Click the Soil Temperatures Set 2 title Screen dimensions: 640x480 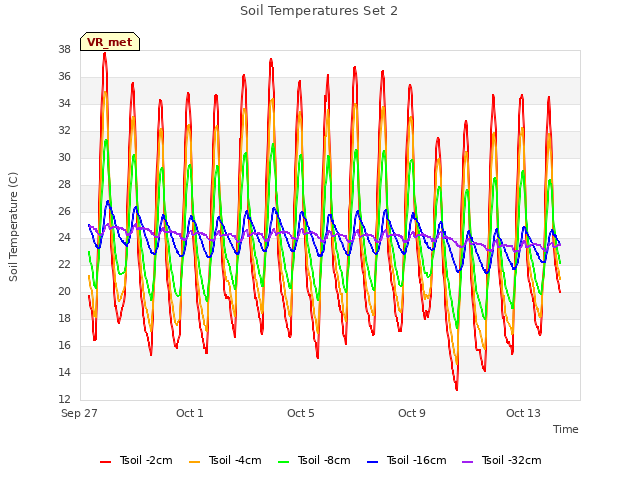[319, 11]
